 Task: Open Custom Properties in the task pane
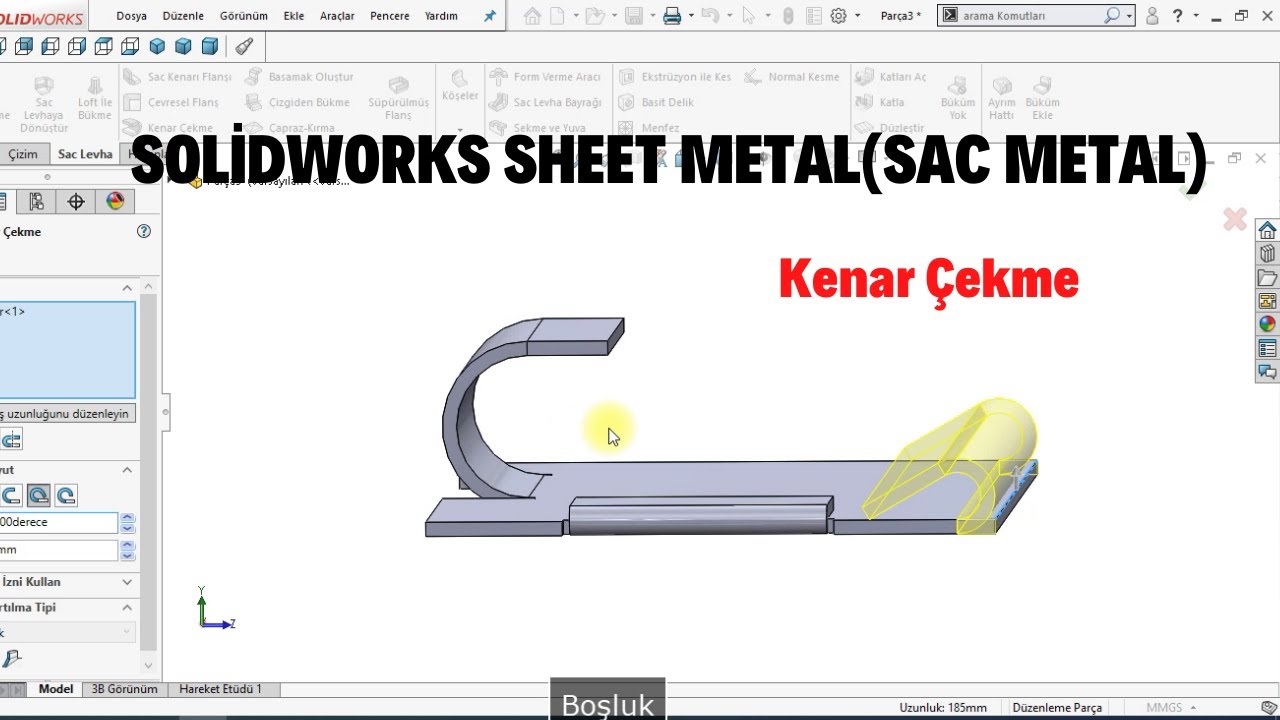point(1267,348)
